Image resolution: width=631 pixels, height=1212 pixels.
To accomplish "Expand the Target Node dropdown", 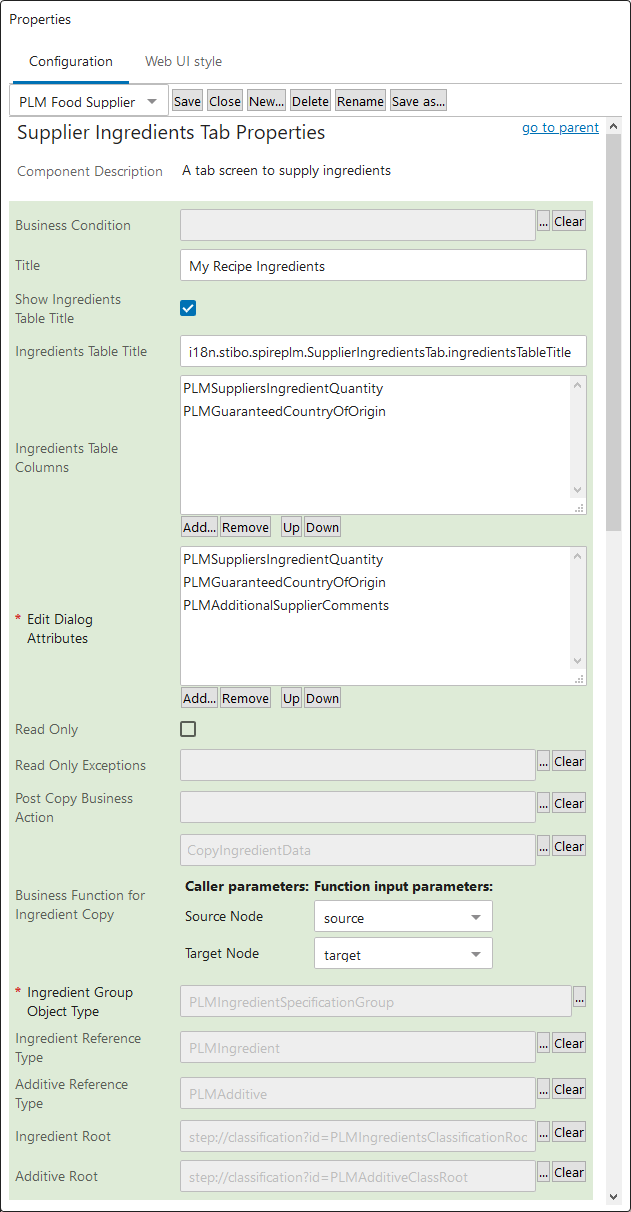I will 403,954.
